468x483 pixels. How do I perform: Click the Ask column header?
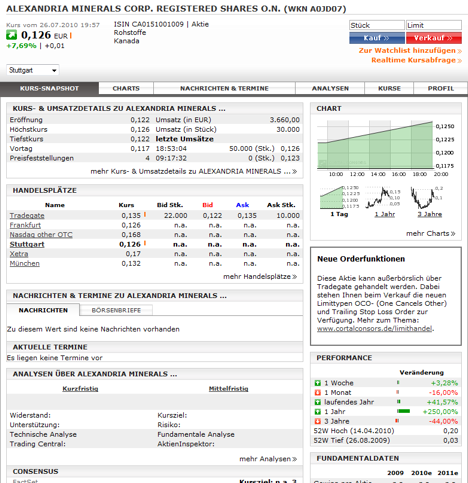242,205
